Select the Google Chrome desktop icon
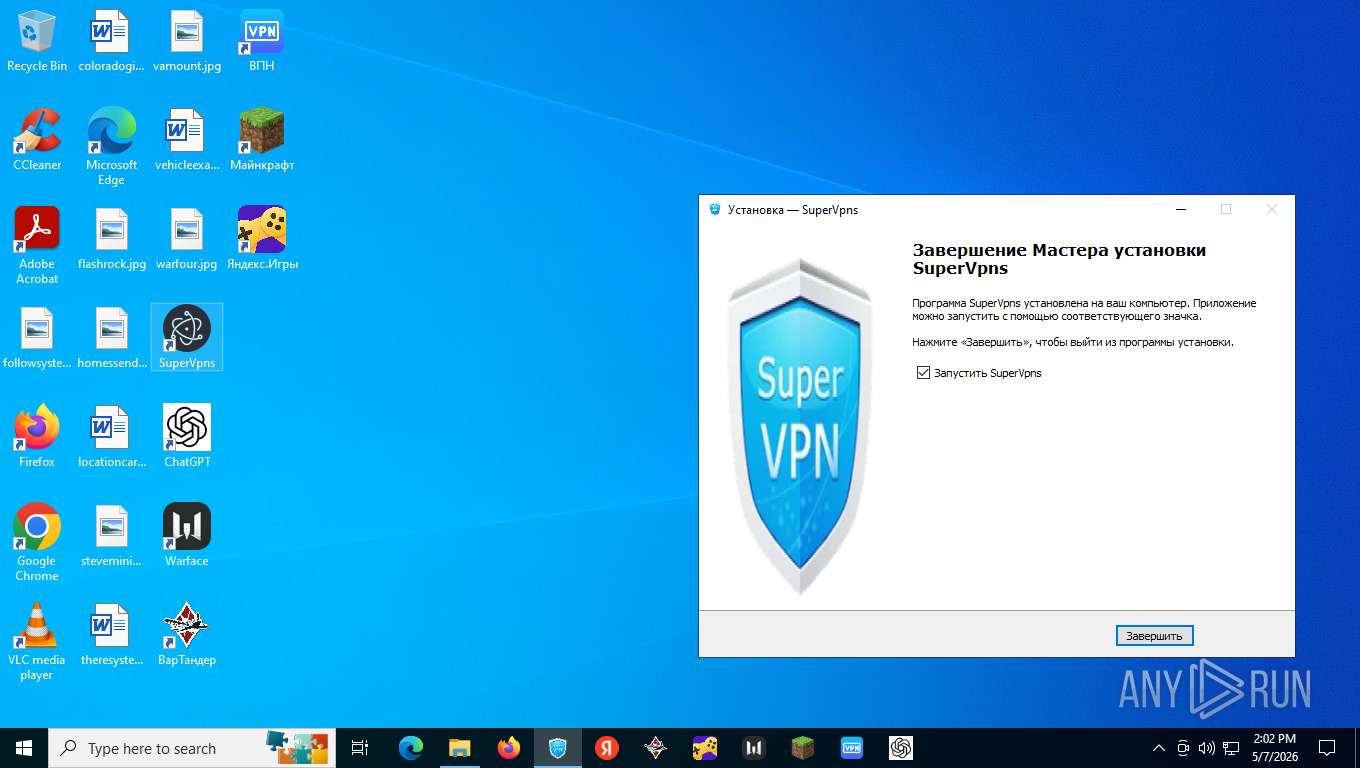 [x=37, y=542]
